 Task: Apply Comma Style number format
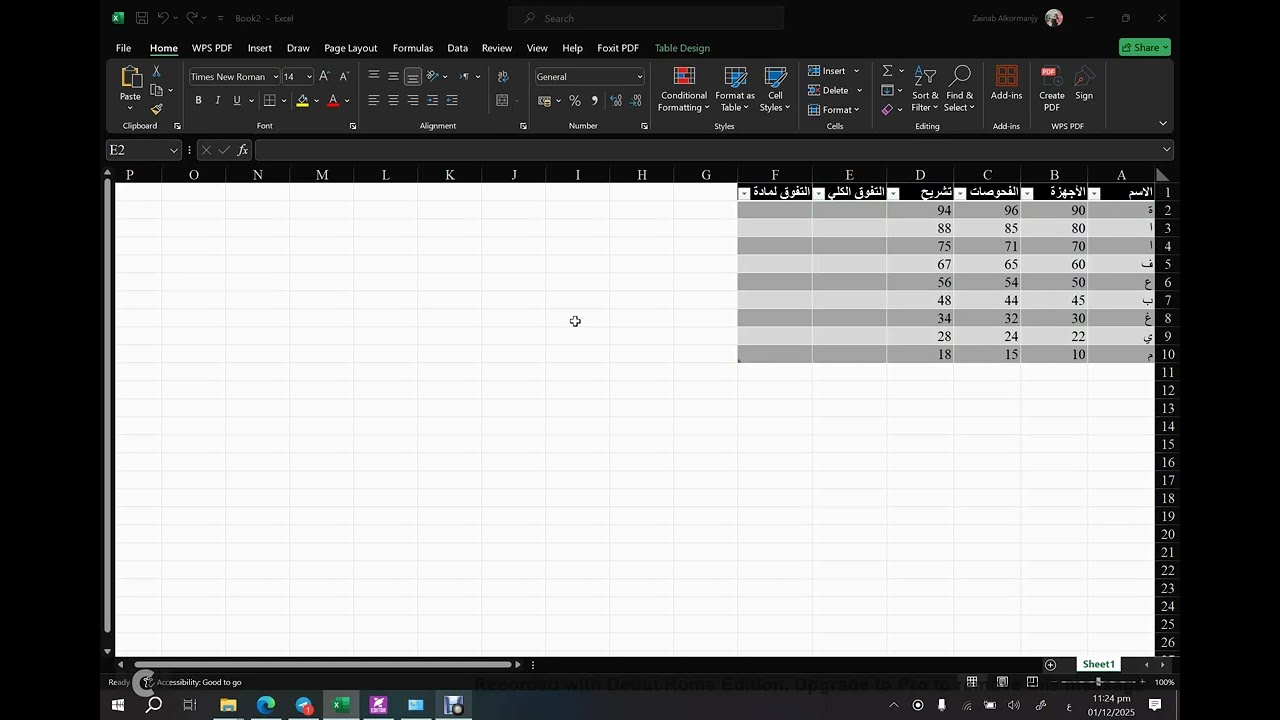[x=595, y=100]
